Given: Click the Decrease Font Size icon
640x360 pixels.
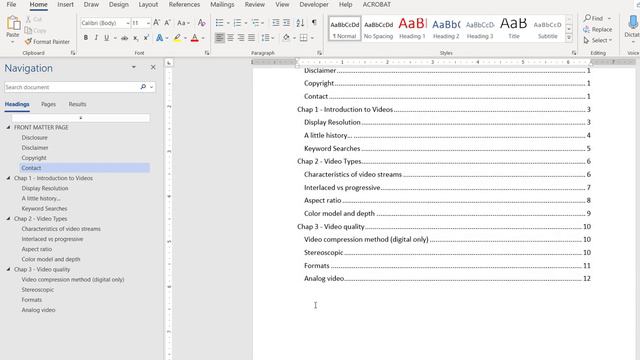Looking at the screenshot, I should click(167, 23).
